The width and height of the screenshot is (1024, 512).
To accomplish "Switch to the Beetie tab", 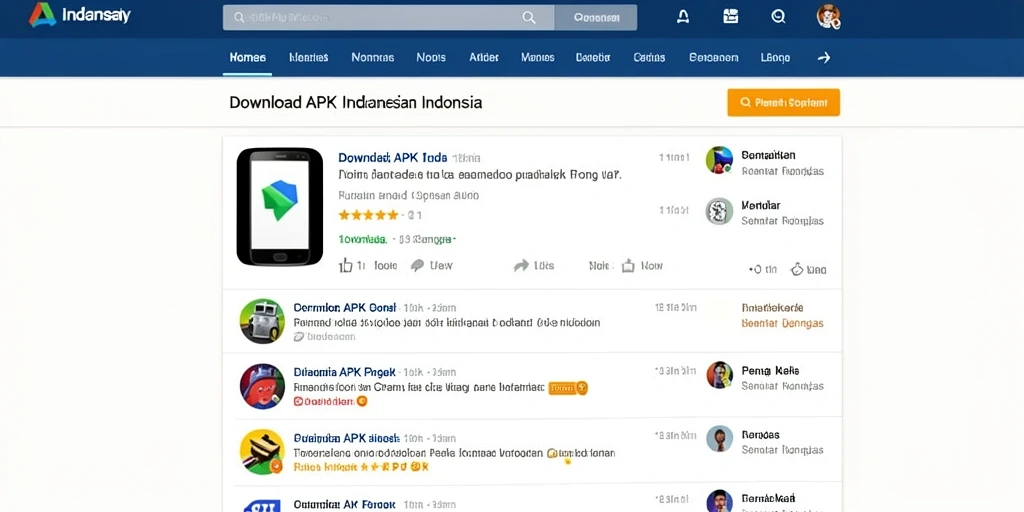I will pos(593,57).
